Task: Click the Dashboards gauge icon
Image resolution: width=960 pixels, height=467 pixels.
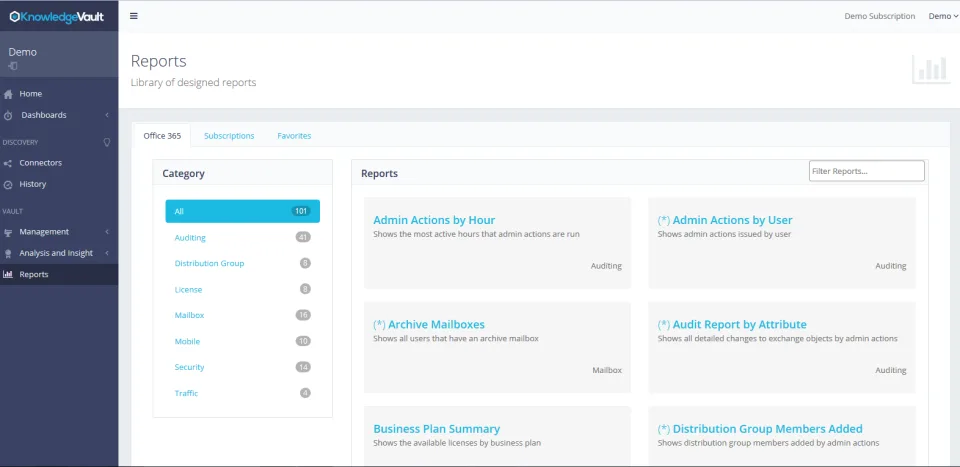Action: click(x=8, y=115)
